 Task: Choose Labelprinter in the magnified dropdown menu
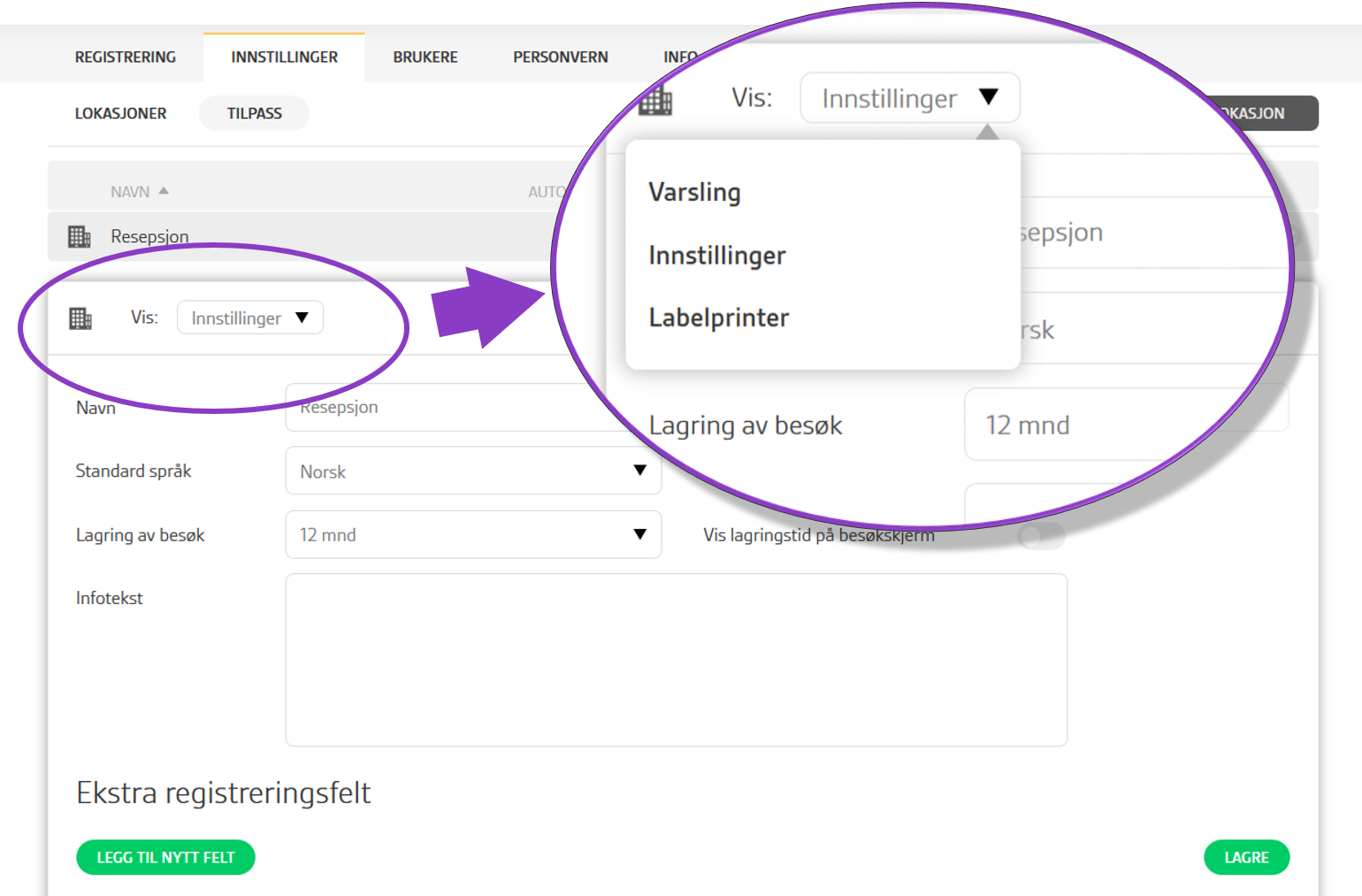pos(719,318)
